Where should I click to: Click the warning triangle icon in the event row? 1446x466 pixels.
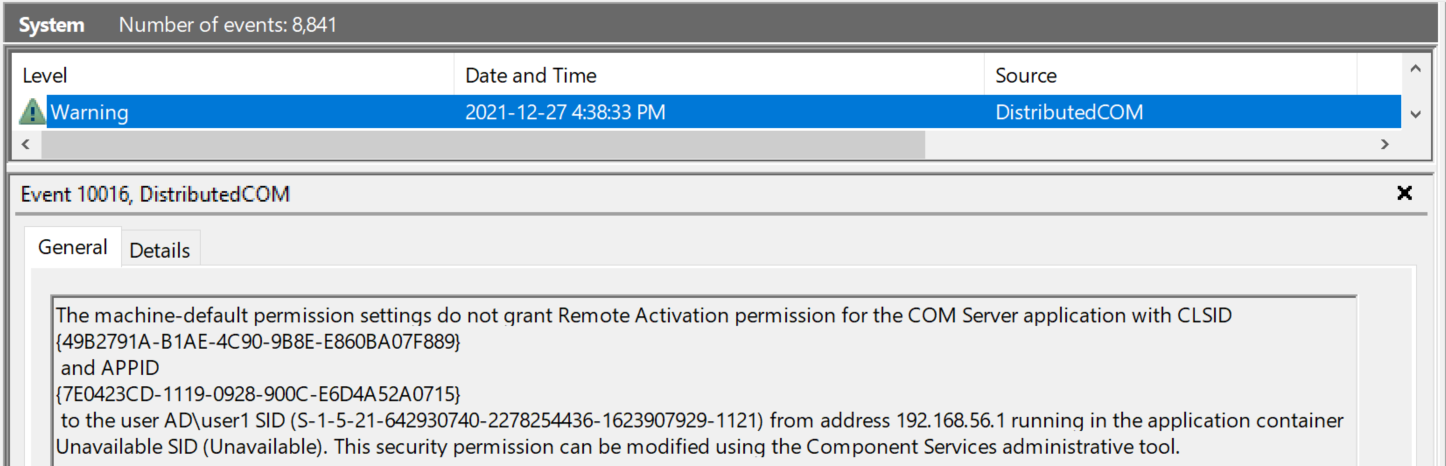32,112
